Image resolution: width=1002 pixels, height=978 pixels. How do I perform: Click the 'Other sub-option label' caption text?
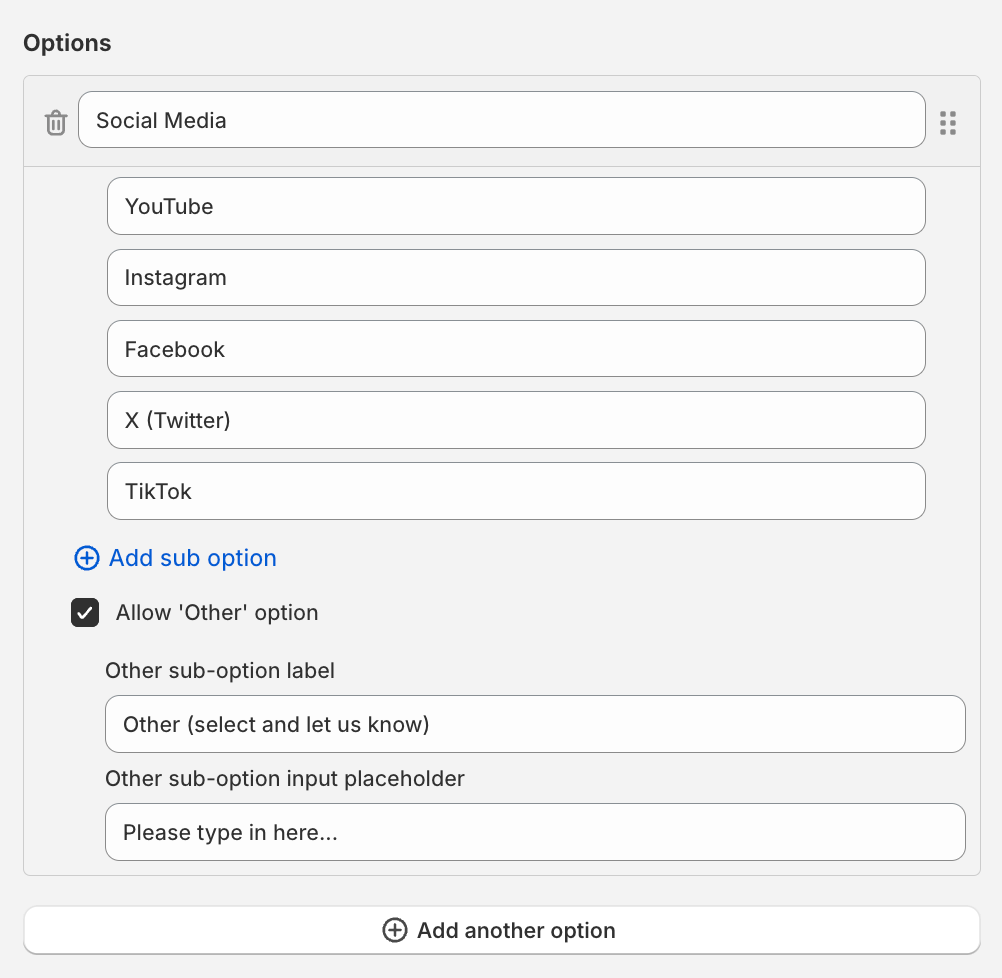[x=220, y=670]
